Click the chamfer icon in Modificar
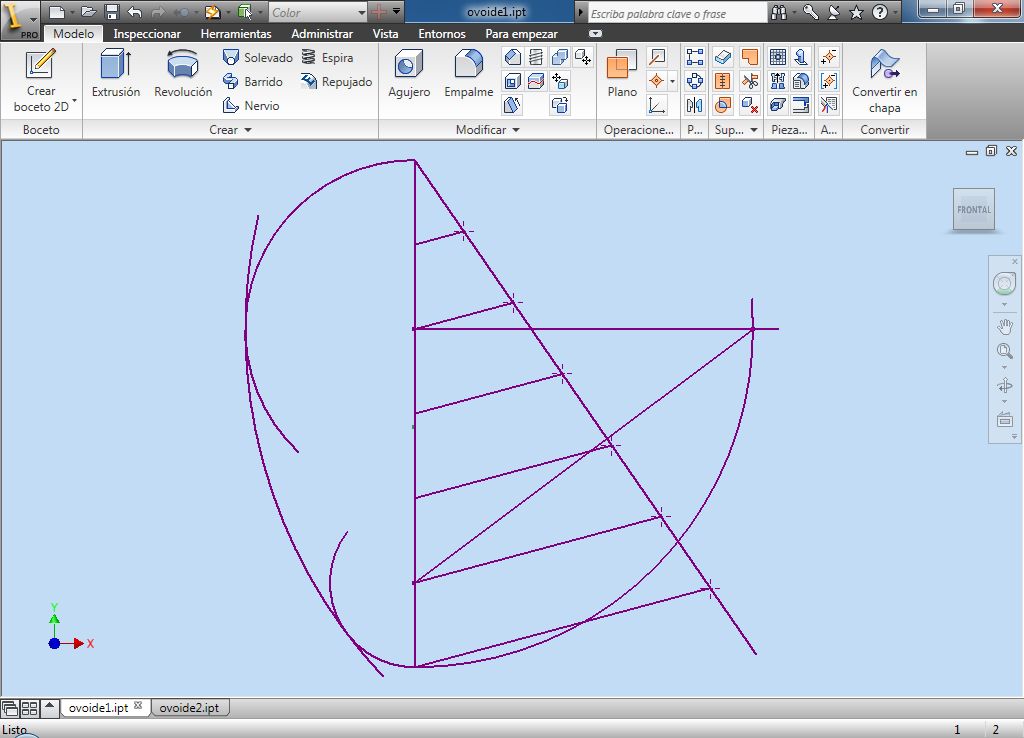This screenshot has width=1024, height=738. click(x=513, y=57)
